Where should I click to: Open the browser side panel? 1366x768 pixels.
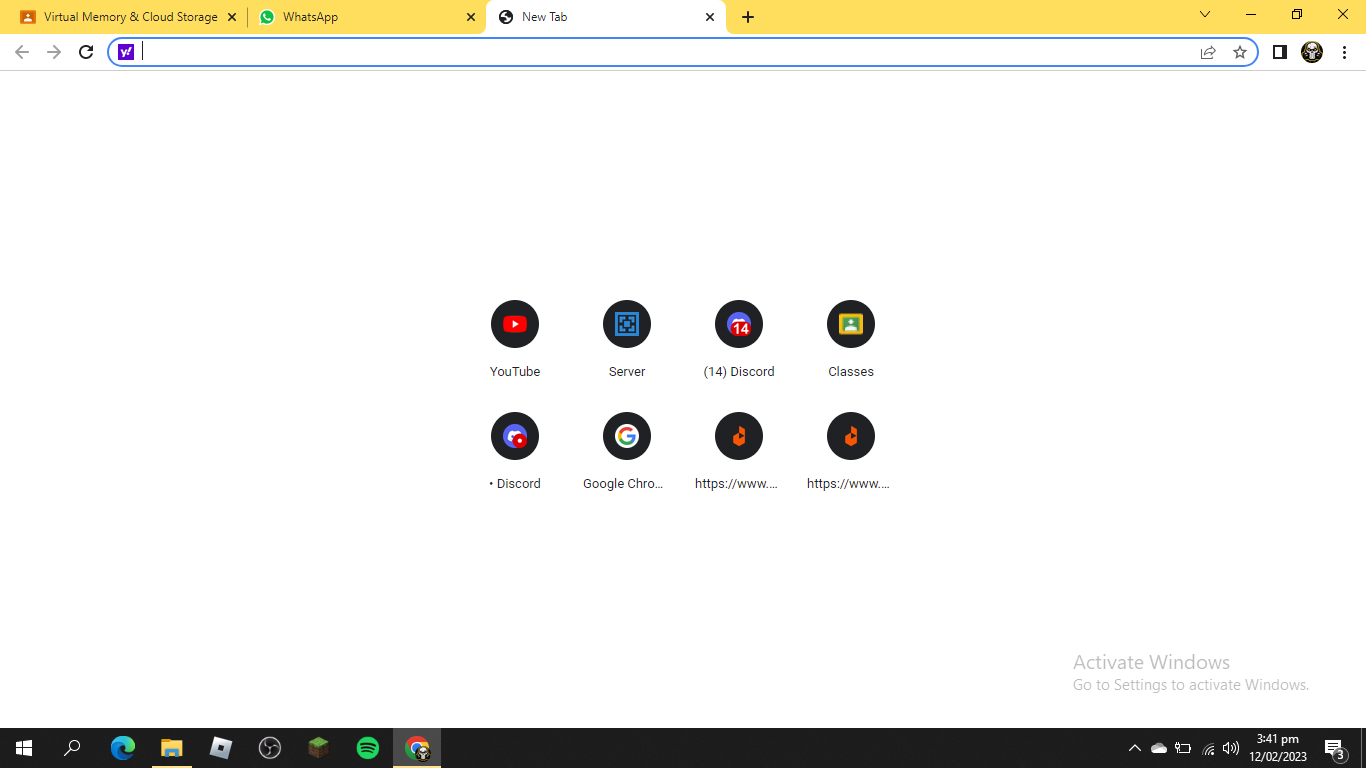(x=1279, y=52)
